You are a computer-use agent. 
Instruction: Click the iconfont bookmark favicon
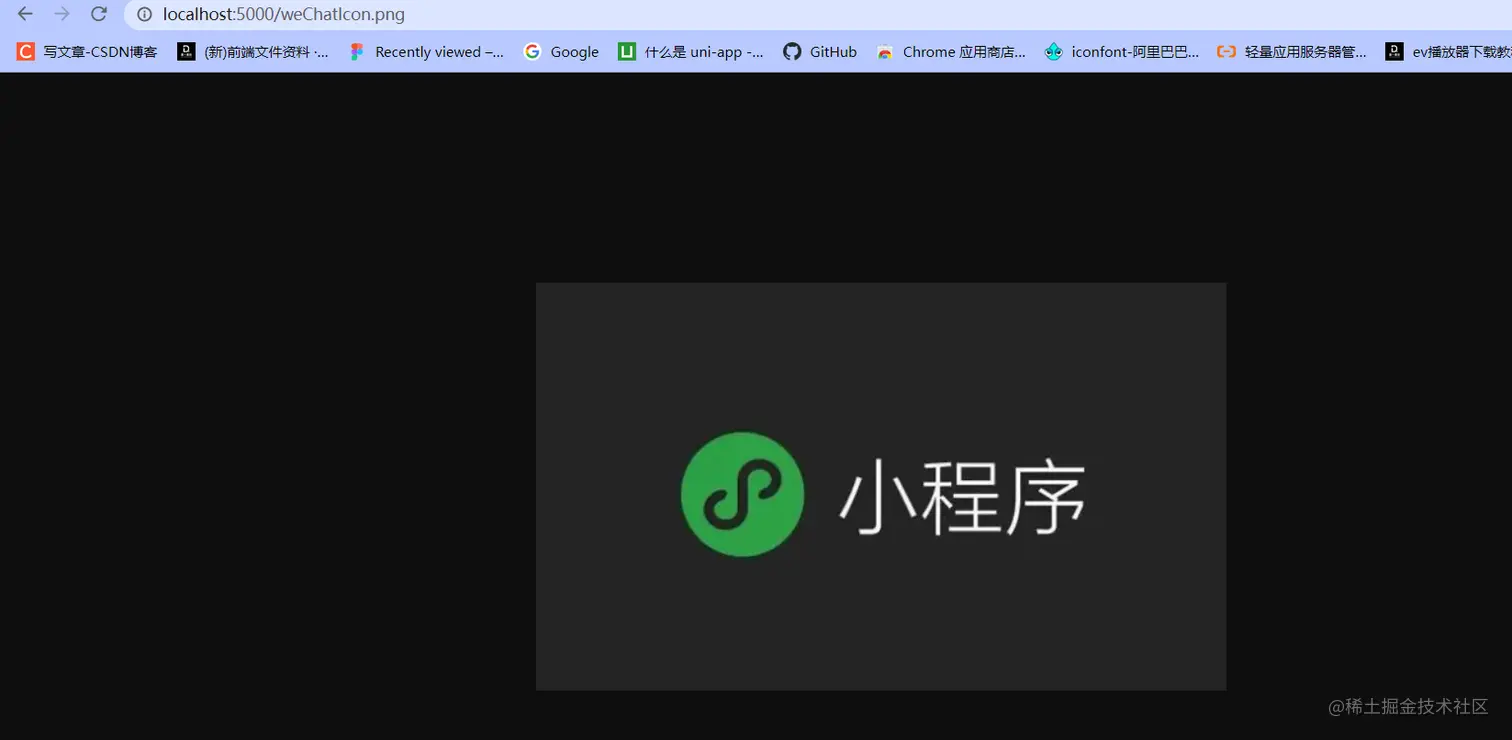click(1054, 52)
